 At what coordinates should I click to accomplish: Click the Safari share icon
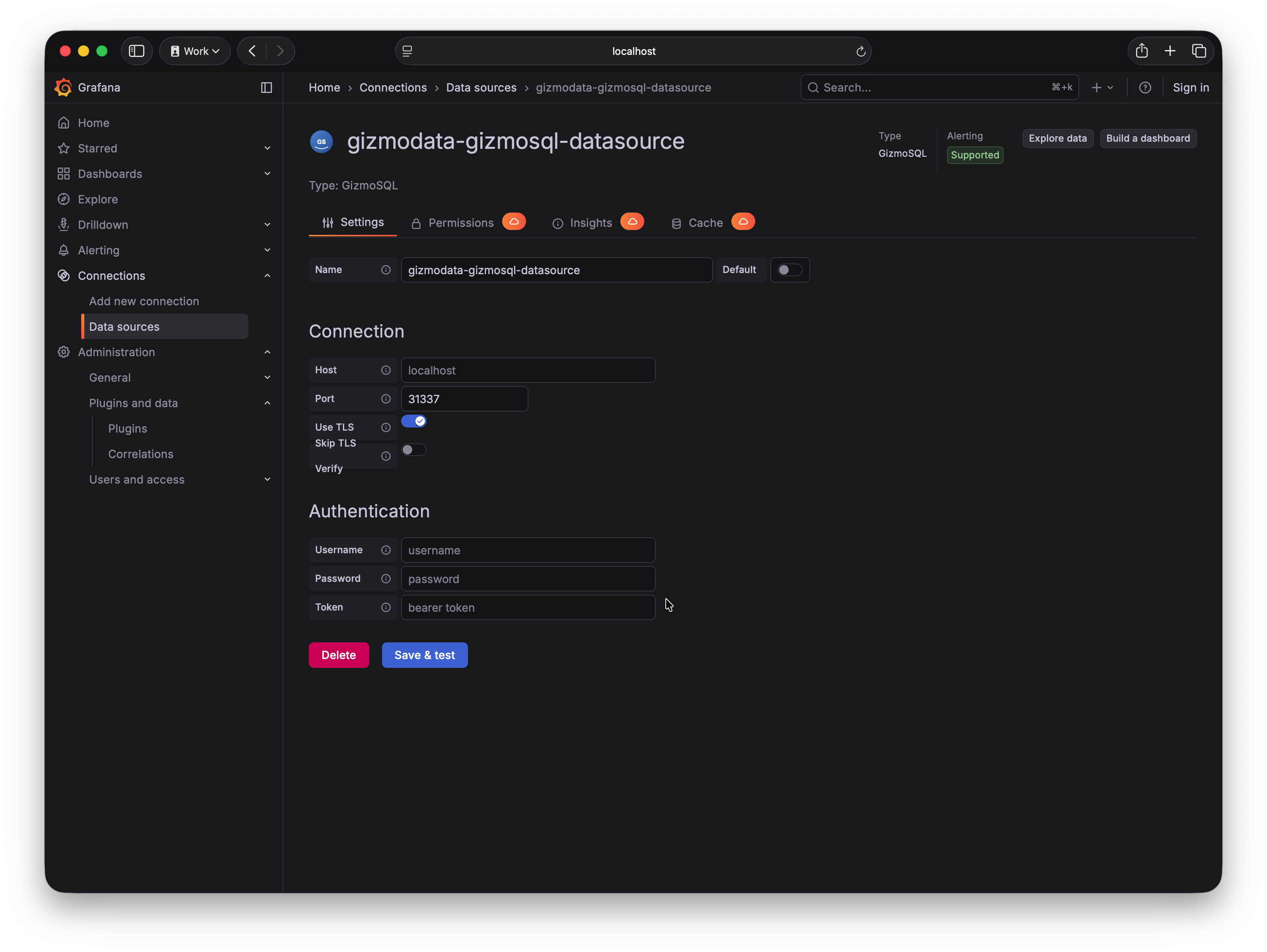[1142, 51]
